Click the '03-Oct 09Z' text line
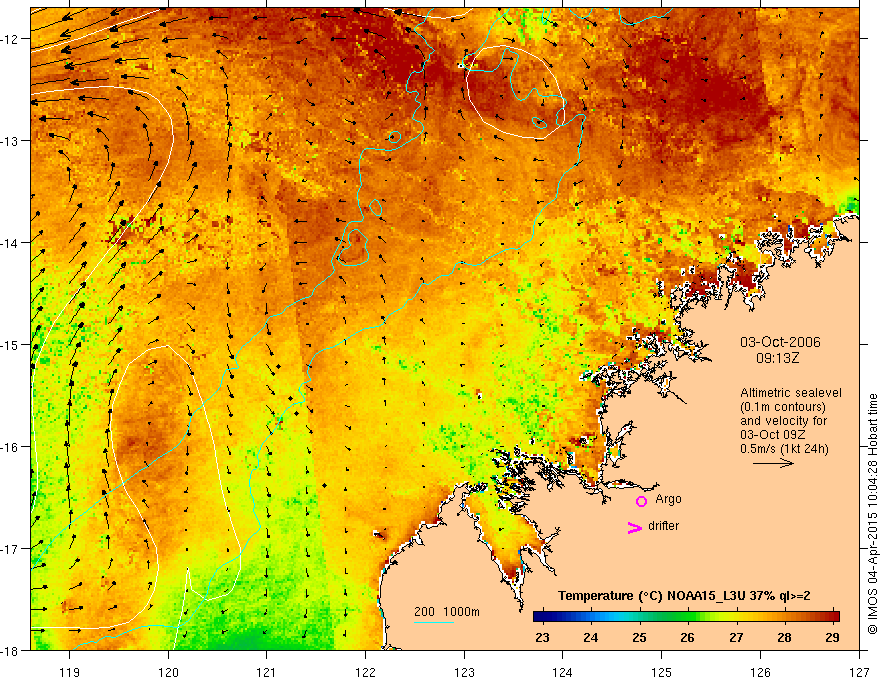The width and height of the screenshot is (880, 680). (x=772, y=435)
